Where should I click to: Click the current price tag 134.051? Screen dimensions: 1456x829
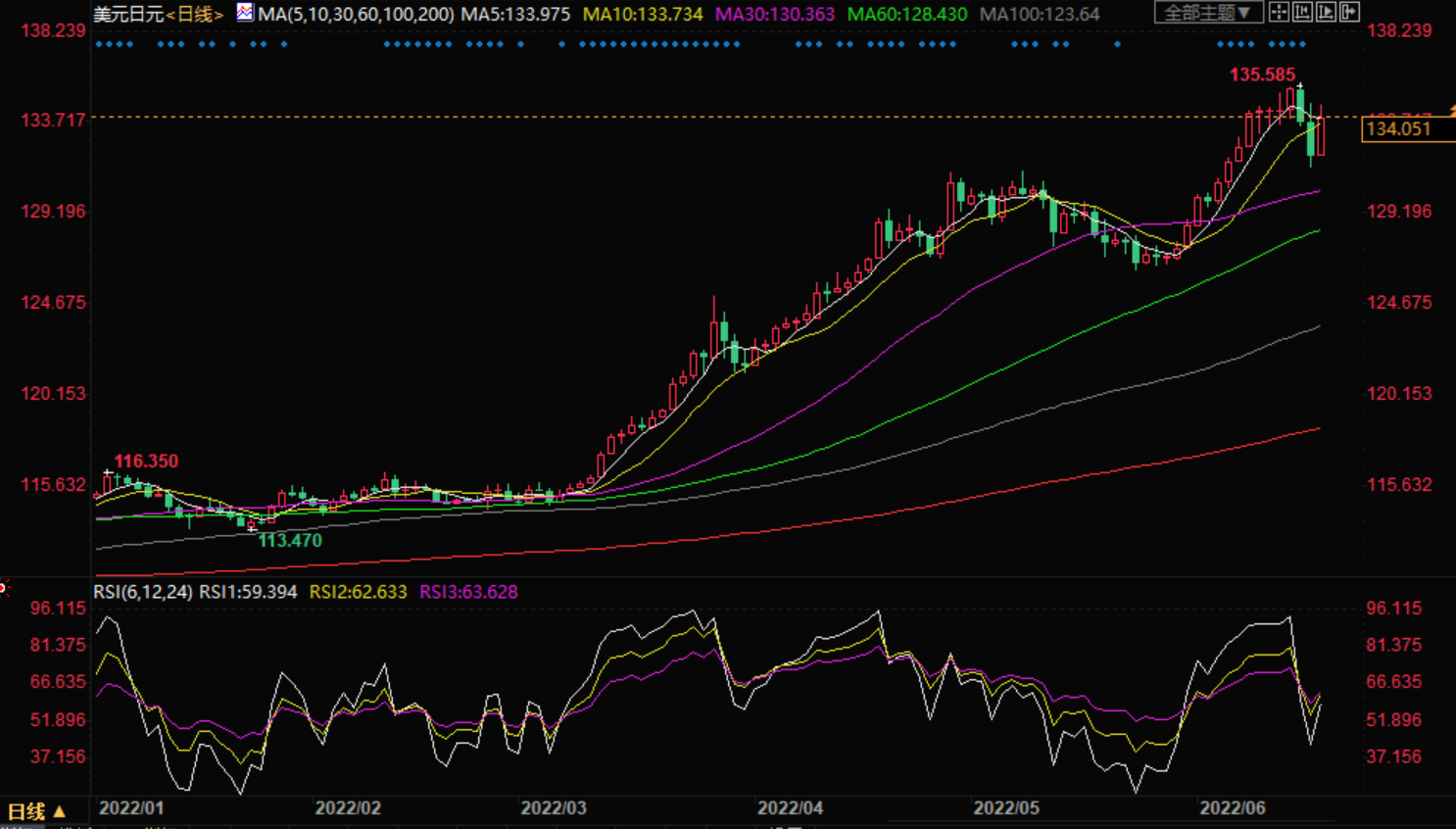click(x=1401, y=129)
